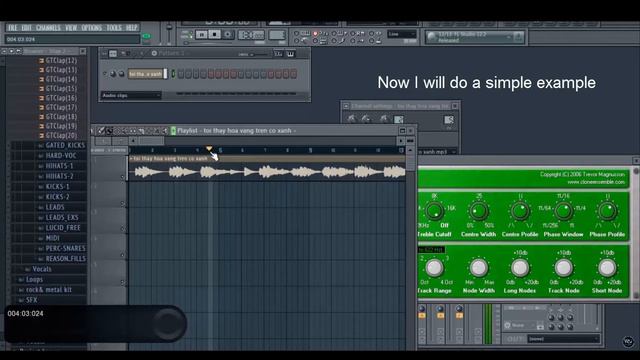The width and height of the screenshot is (640, 360).
Task: Open the TOOLS menu
Action: pos(114,28)
